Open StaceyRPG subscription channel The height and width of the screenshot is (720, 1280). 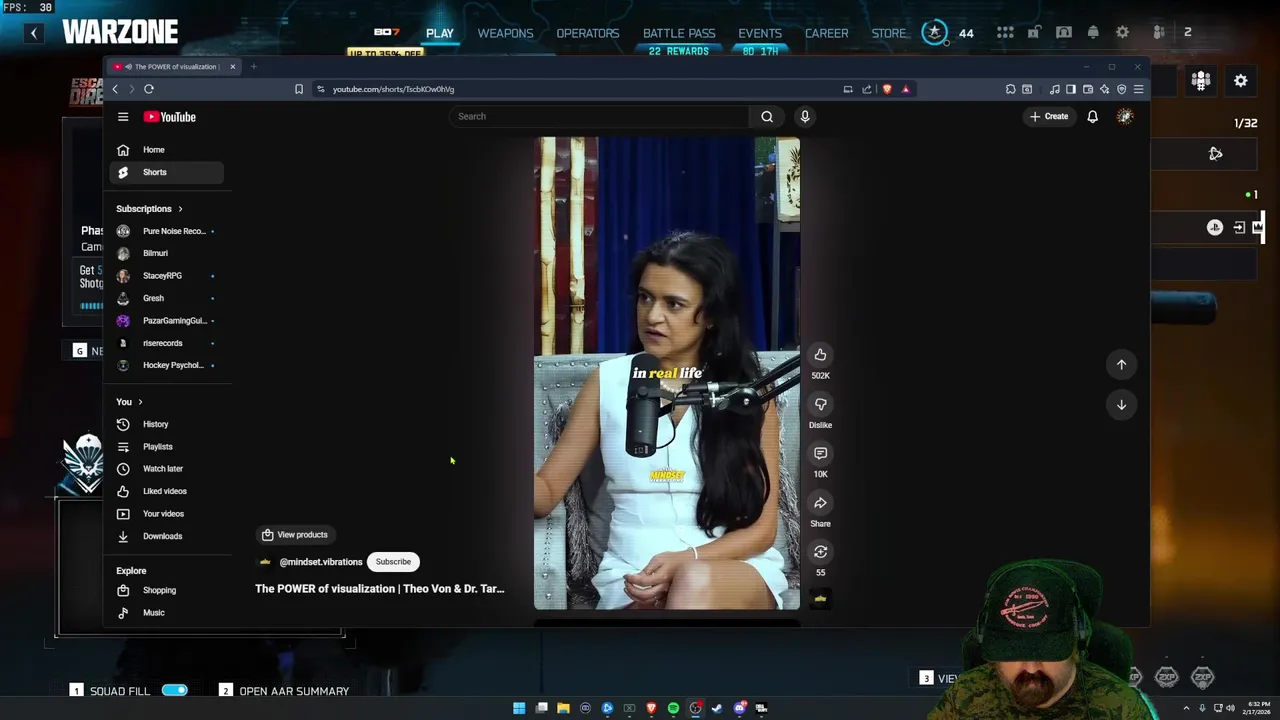pyautogui.click(x=166, y=276)
